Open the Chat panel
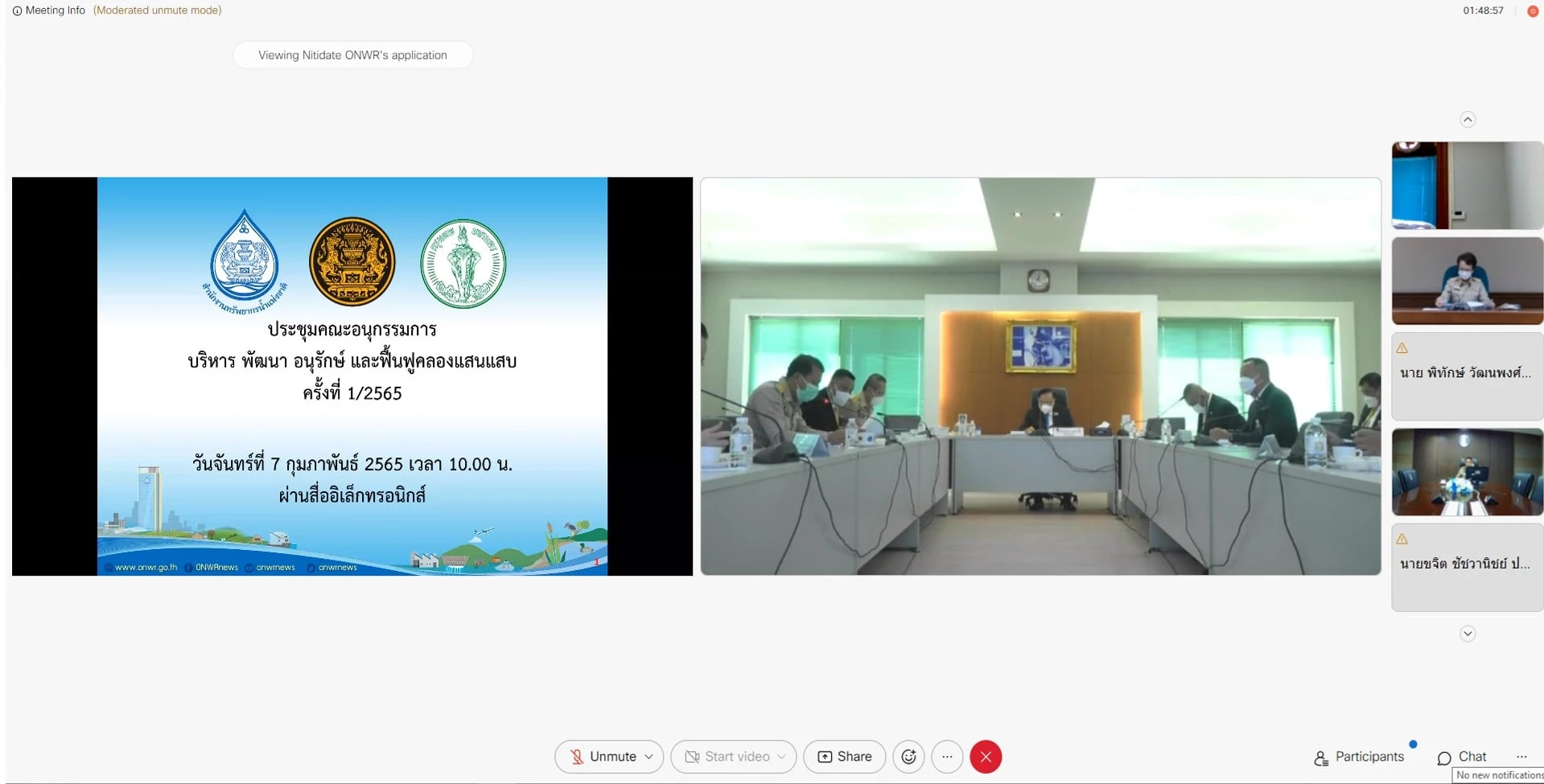Viewport: 1544px width, 784px height. [1462, 757]
